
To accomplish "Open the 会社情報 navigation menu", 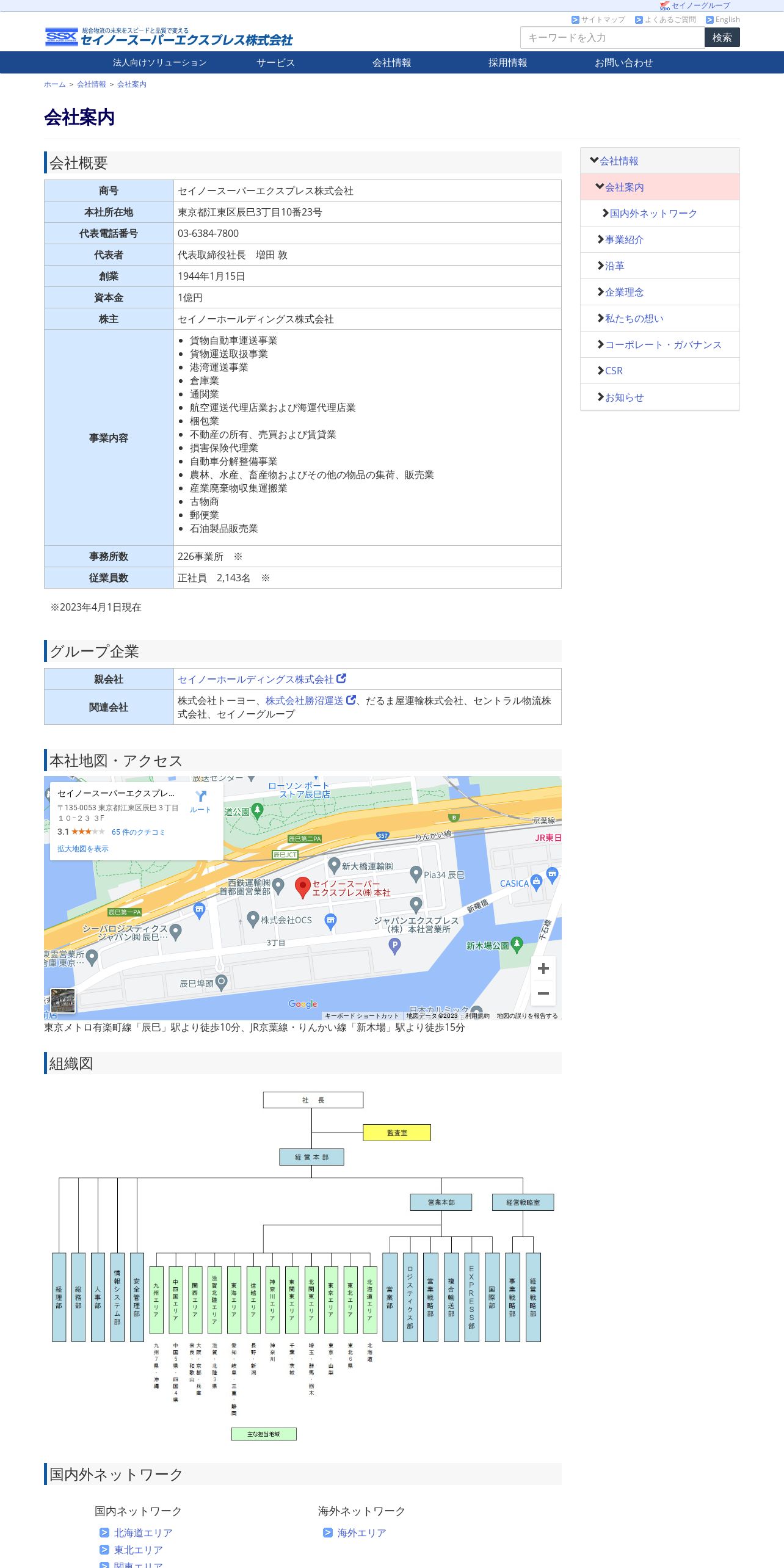I will 392,62.
